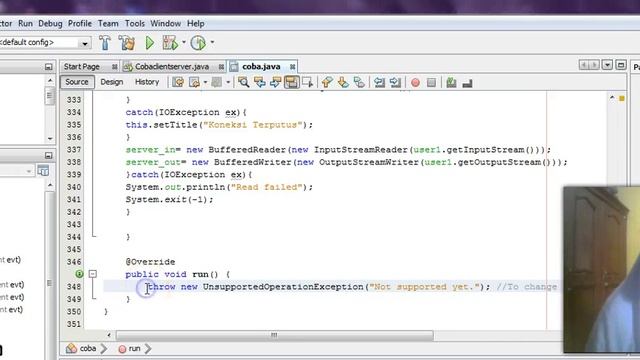Click scroll documents right arrow button

point(594,65)
